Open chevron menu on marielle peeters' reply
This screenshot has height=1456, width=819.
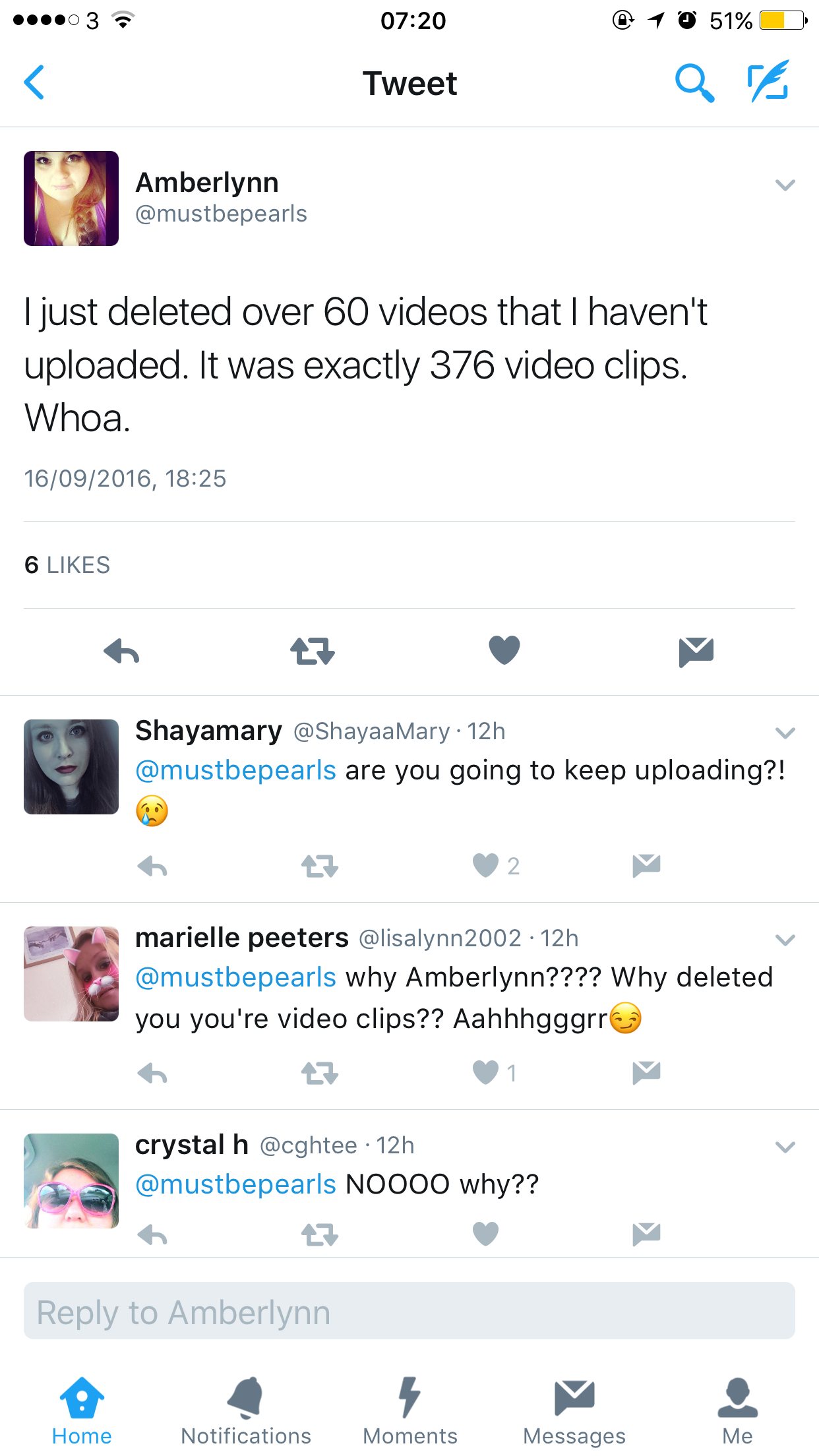pos(785,940)
